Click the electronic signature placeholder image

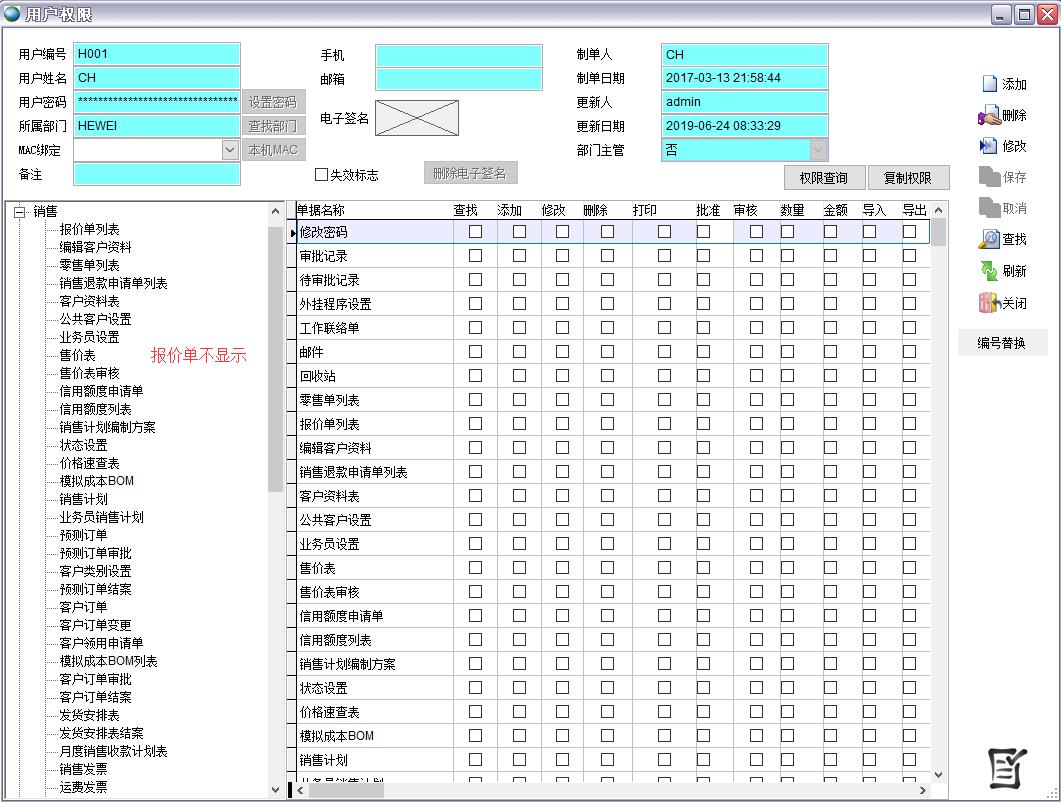tap(417, 118)
